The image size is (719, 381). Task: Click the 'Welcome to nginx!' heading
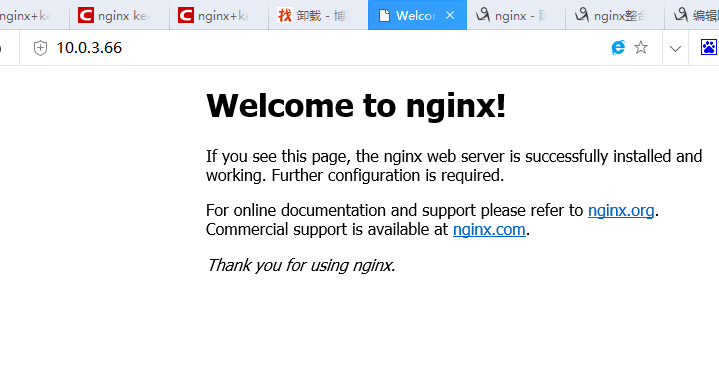click(x=356, y=106)
